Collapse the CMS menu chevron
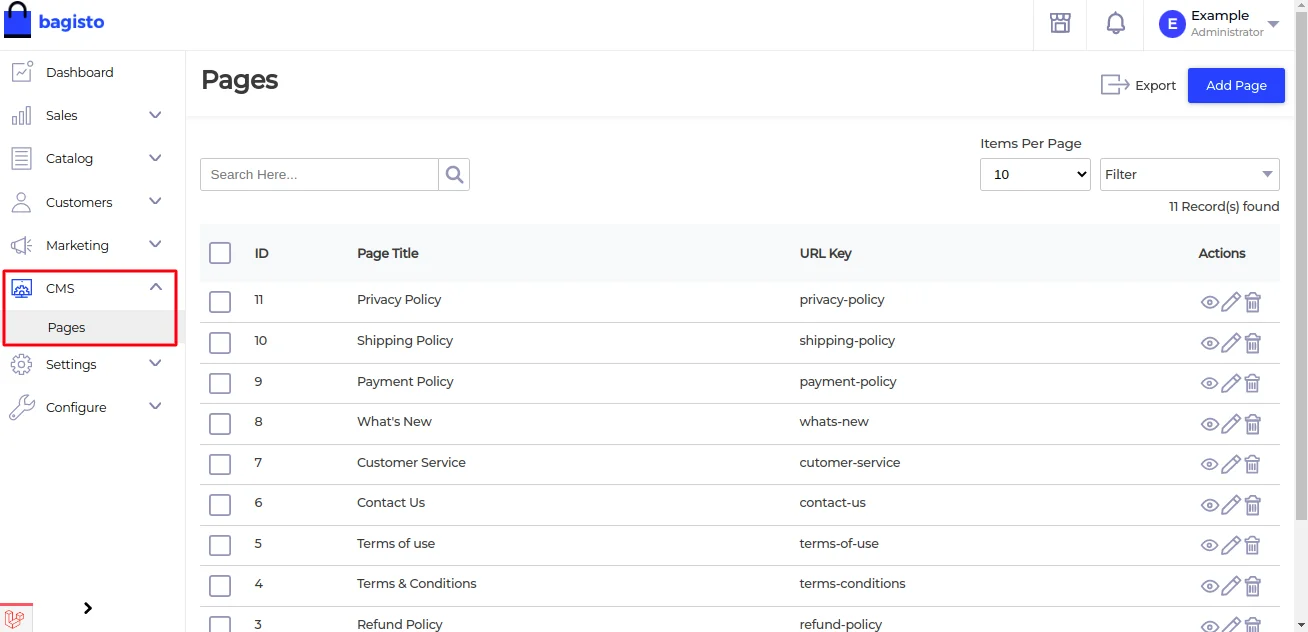 point(155,287)
